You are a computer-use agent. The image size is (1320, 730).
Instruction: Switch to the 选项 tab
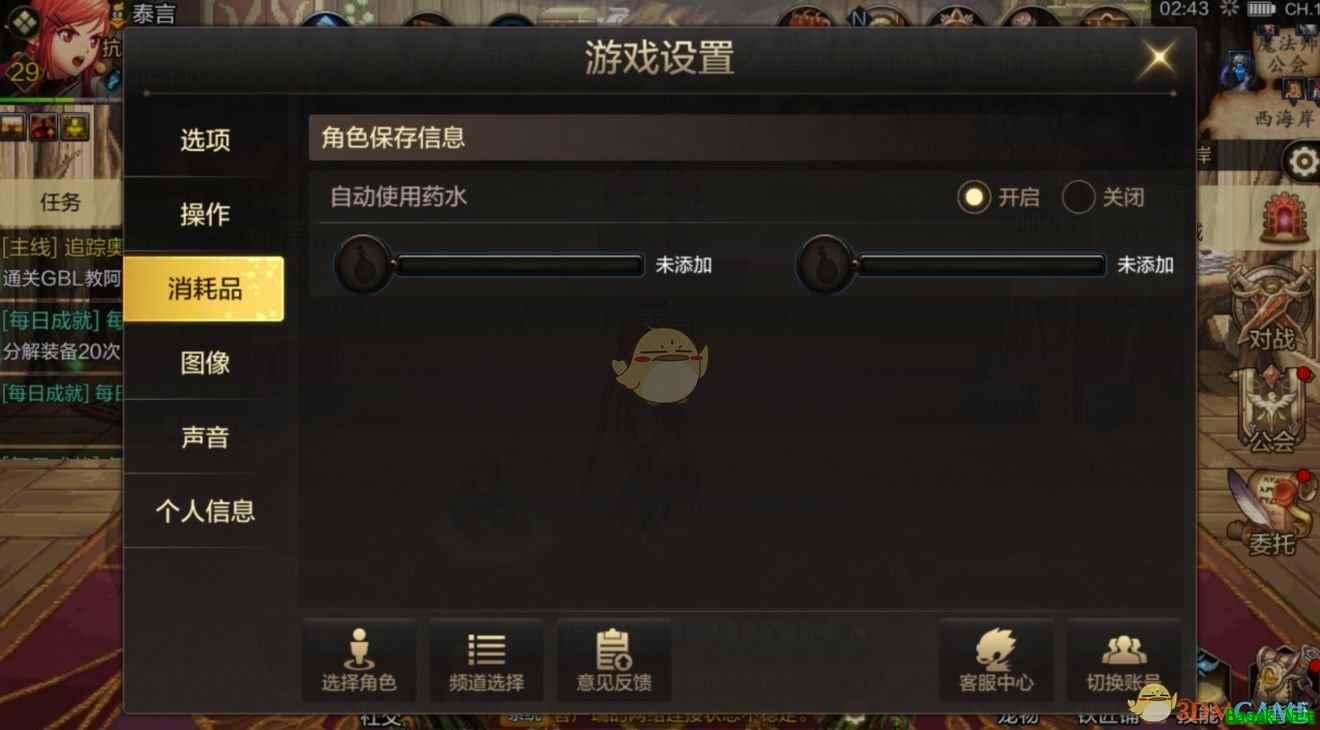click(205, 140)
